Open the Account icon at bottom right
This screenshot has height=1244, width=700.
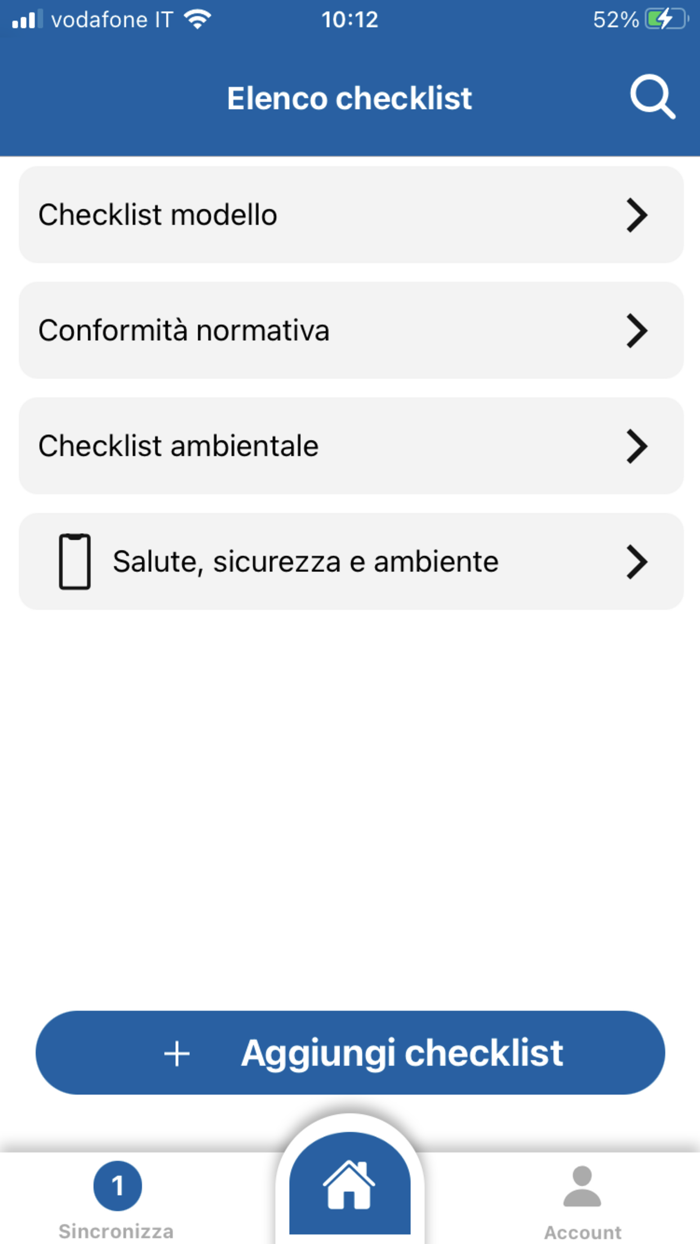coord(581,1186)
